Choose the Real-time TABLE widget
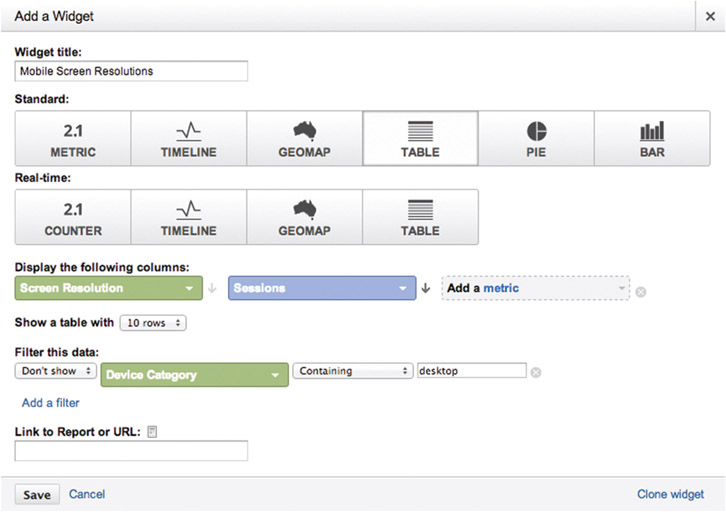Viewport: 726px width, 512px height. coord(420,217)
